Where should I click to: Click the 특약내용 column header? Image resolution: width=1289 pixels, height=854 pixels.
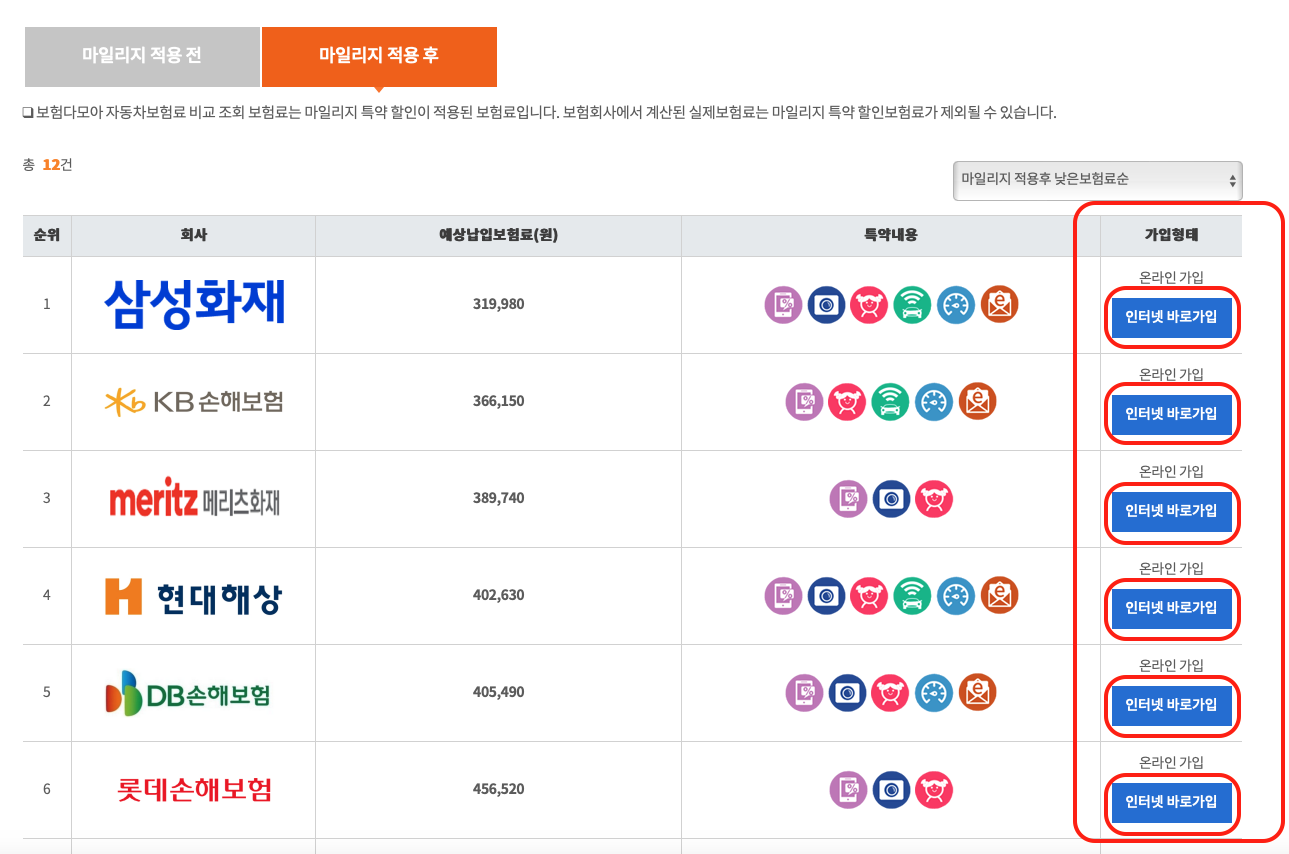click(x=891, y=236)
